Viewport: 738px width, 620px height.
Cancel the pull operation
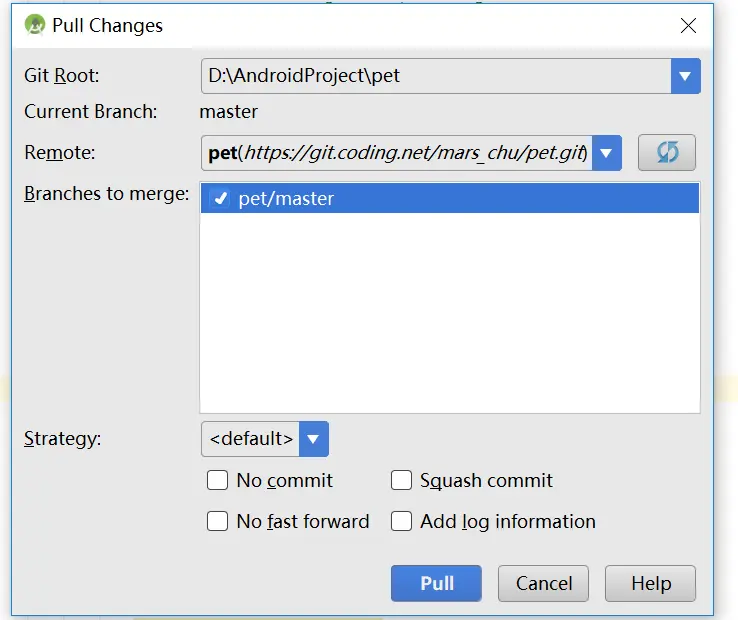coord(544,583)
